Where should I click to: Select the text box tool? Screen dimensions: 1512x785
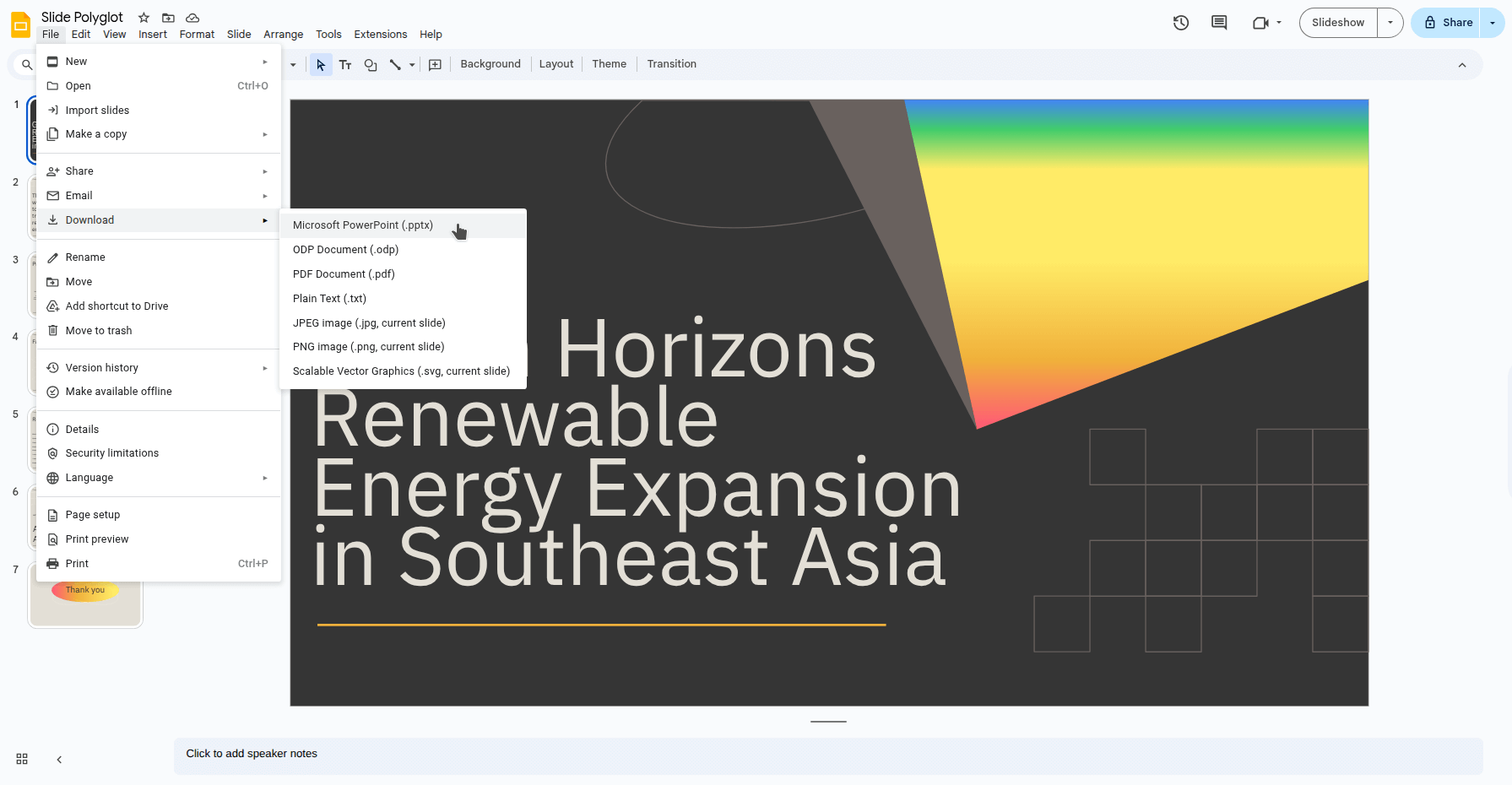click(345, 65)
